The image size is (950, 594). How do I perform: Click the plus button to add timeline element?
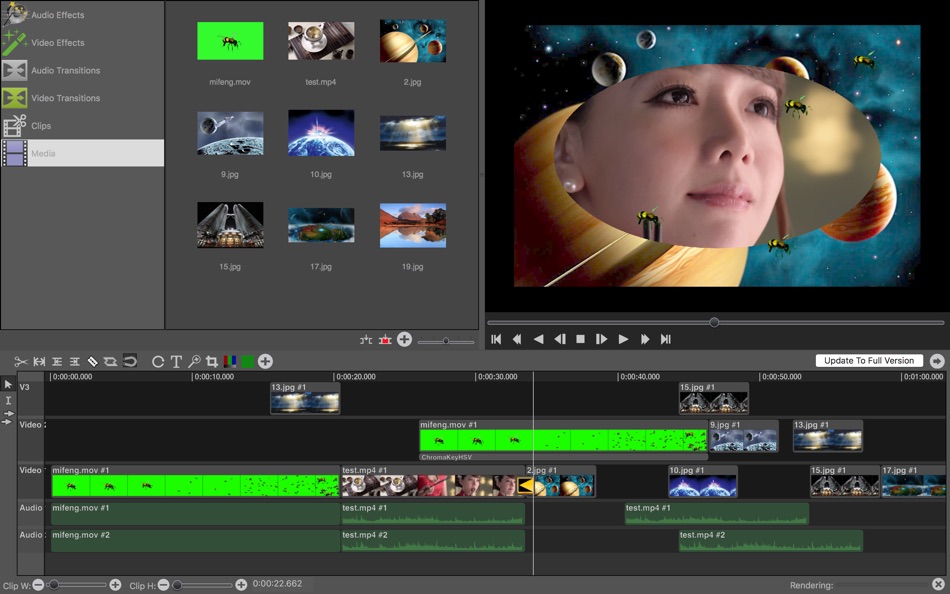click(x=264, y=361)
